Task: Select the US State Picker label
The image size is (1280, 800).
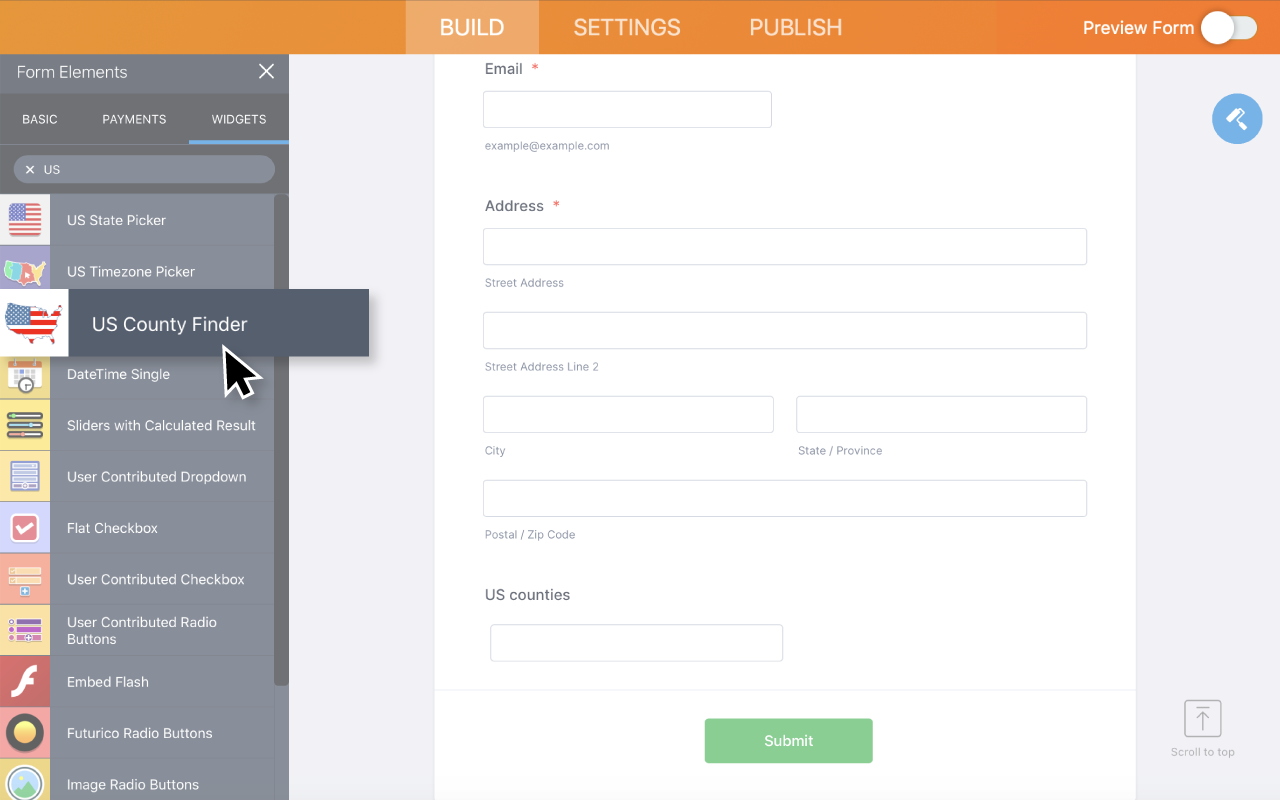Action: click(x=116, y=220)
